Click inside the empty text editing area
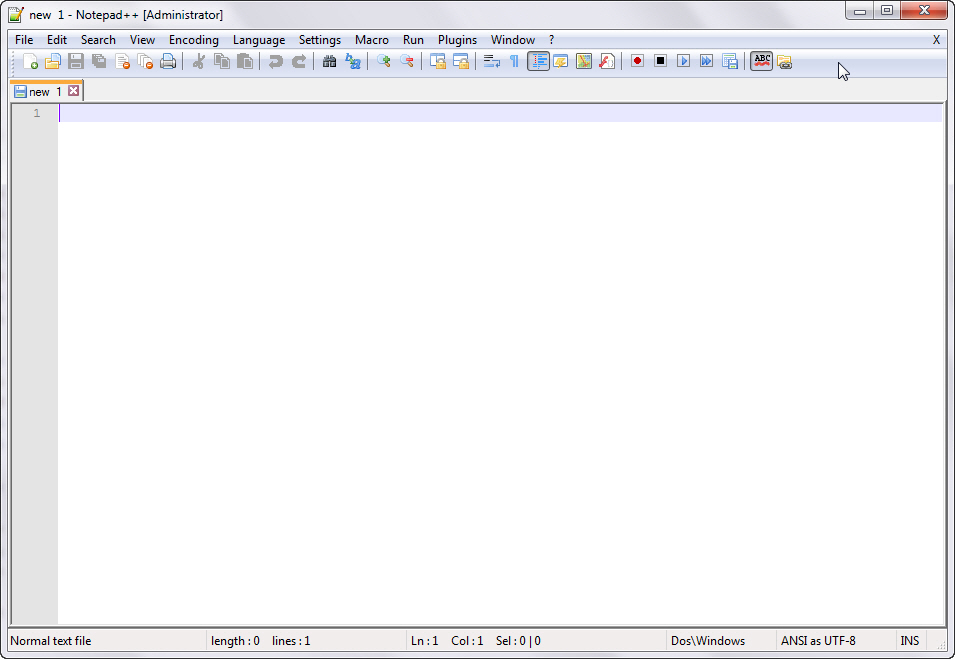The image size is (955, 659). point(499,365)
